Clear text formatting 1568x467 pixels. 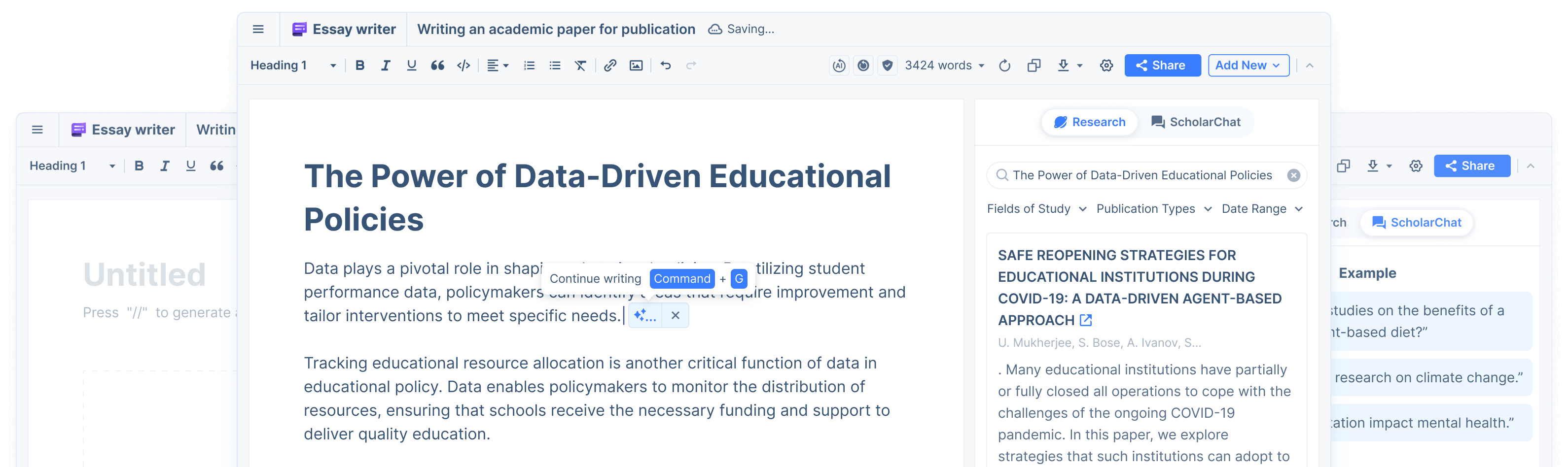pos(580,66)
